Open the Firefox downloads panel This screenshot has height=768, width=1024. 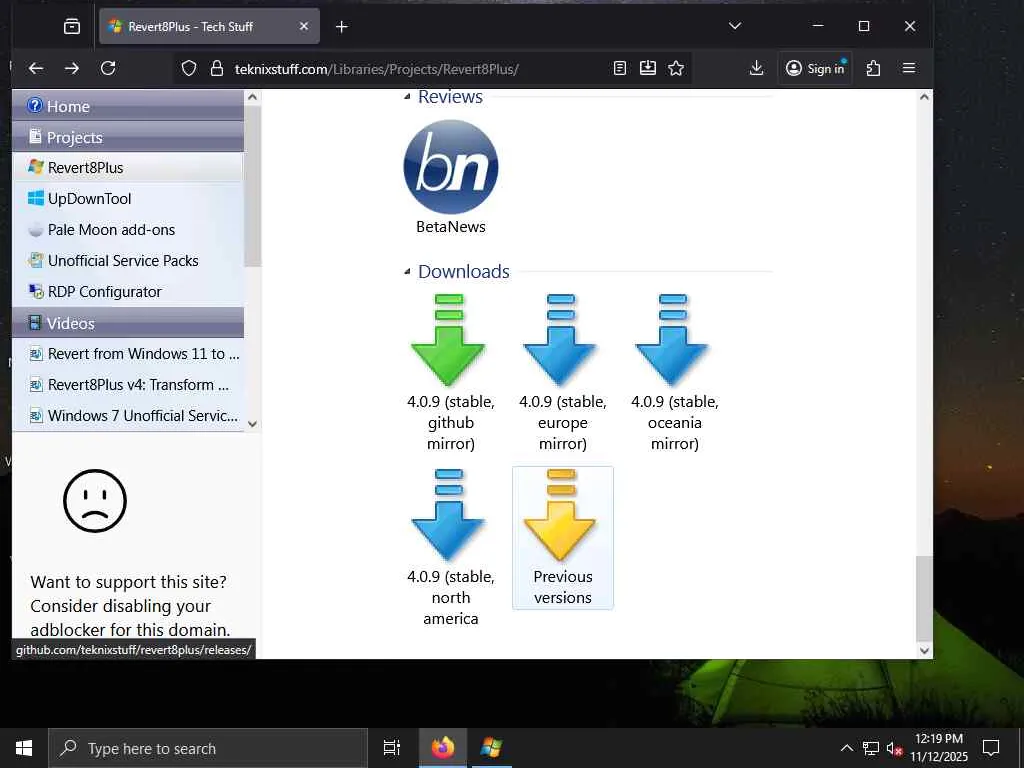click(x=756, y=68)
